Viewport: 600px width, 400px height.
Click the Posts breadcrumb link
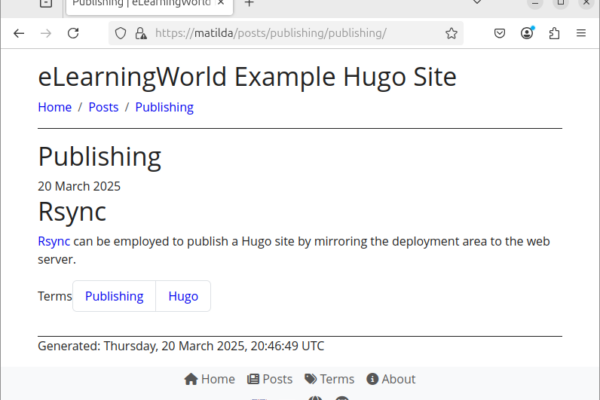[103, 107]
